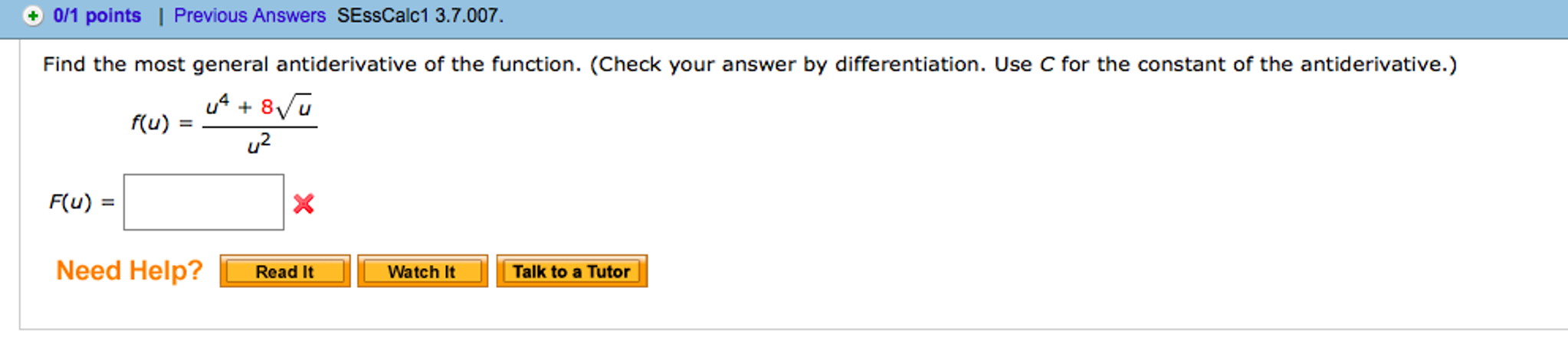Screen dimensions: 1568x357
Task: Expand the green plus icon beside points
Action: click(x=33, y=16)
